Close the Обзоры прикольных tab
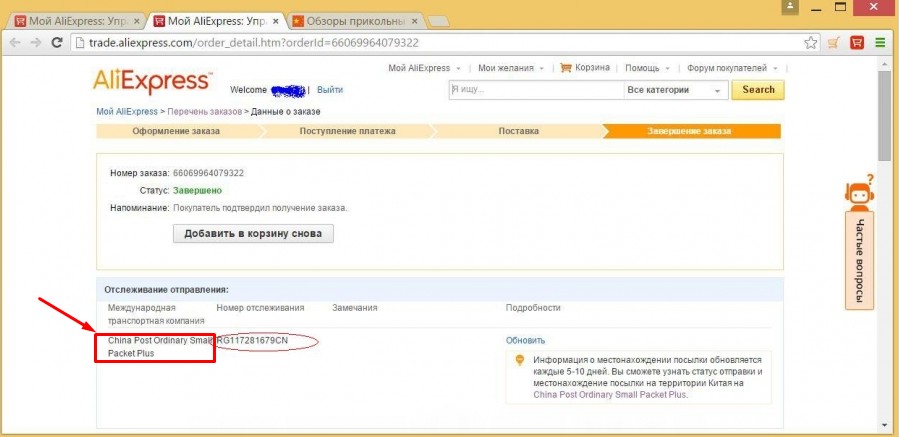Screen dimensions: 899x437 click(x=415, y=21)
